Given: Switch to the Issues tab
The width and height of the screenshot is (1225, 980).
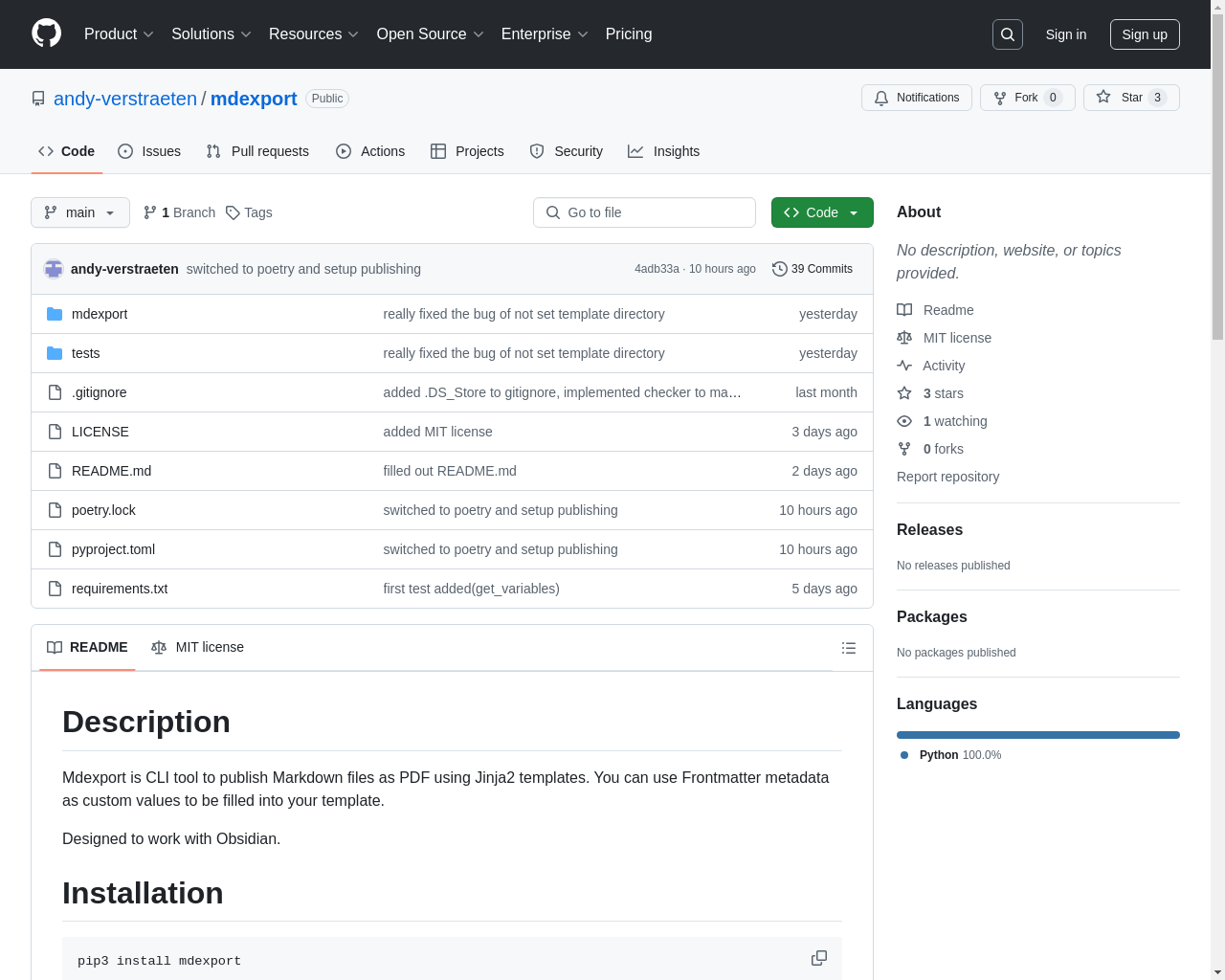Looking at the screenshot, I should [x=149, y=151].
